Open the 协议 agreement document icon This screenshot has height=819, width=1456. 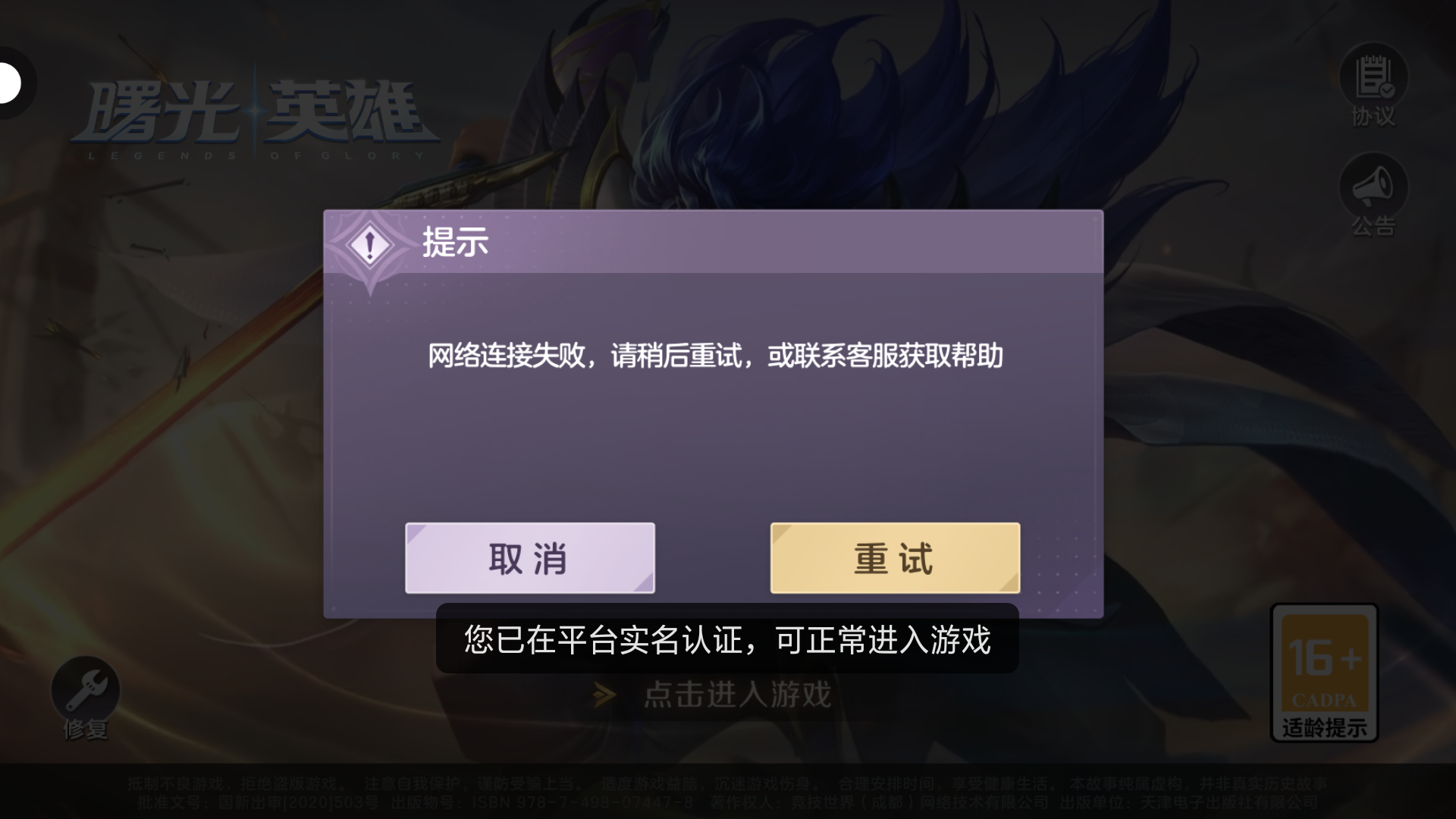click(x=1373, y=77)
